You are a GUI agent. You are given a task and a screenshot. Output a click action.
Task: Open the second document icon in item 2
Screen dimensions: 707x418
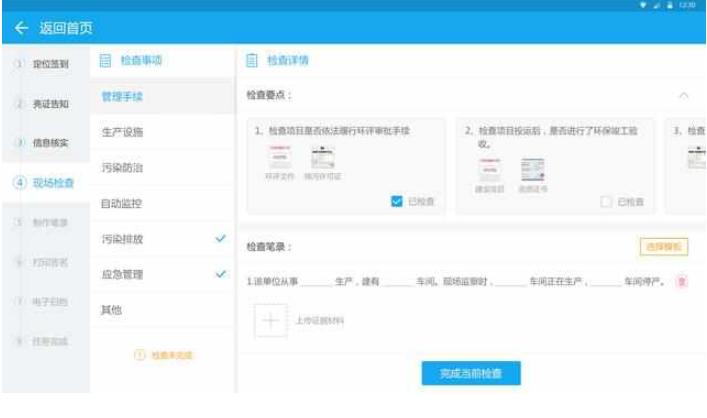tap(532, 170)
